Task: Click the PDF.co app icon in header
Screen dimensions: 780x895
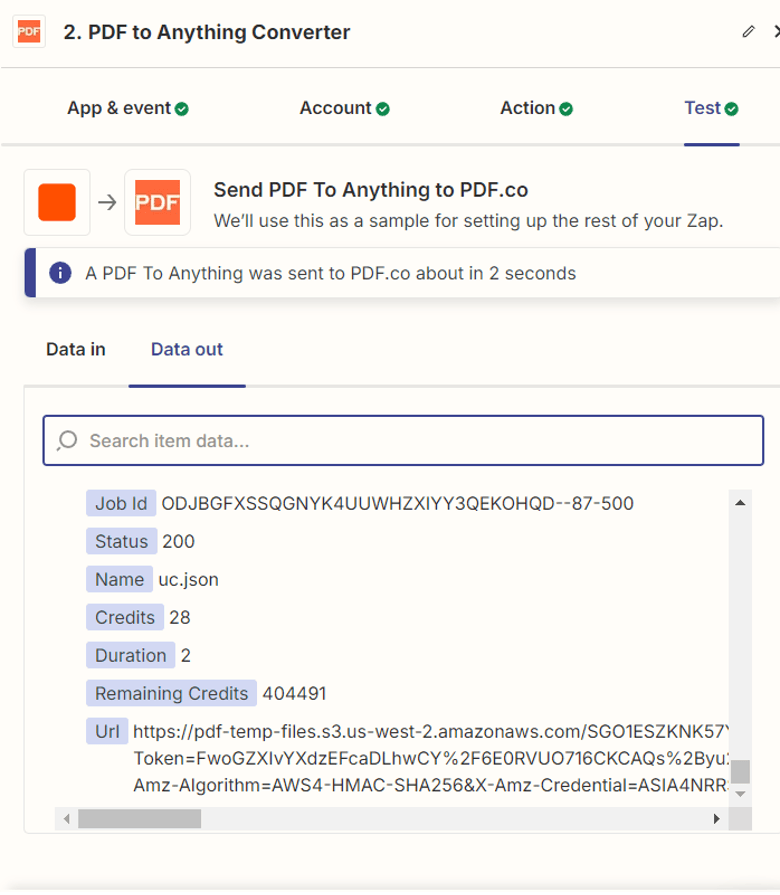Action: coord(29,32)
